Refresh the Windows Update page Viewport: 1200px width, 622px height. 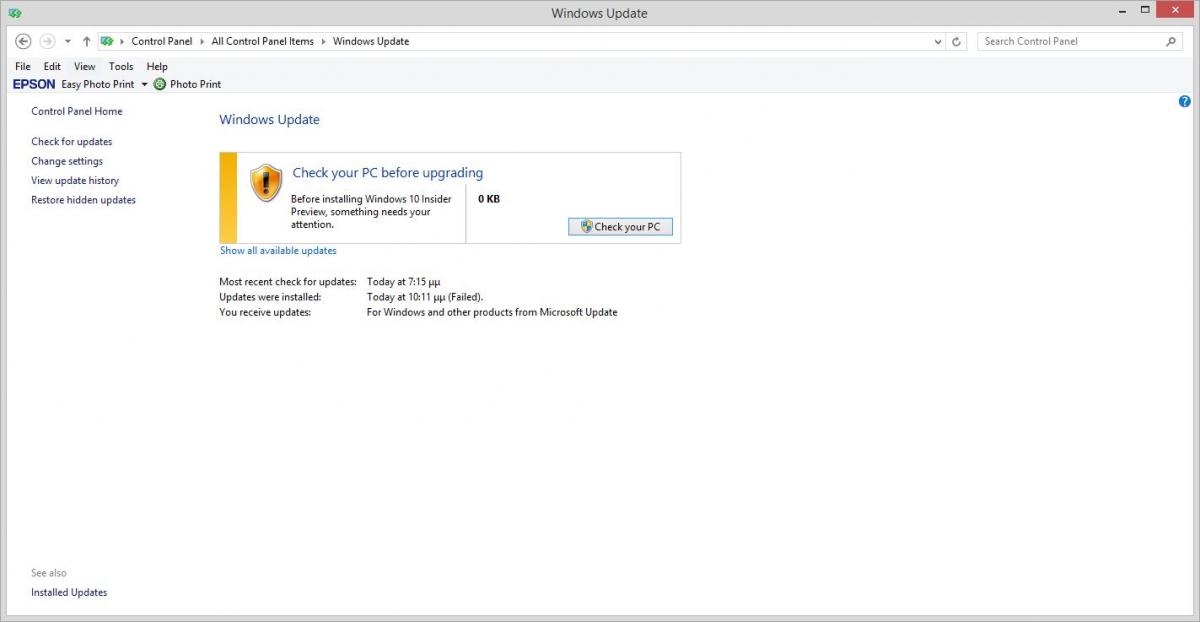pyautogui.click(x=956, y=42)
